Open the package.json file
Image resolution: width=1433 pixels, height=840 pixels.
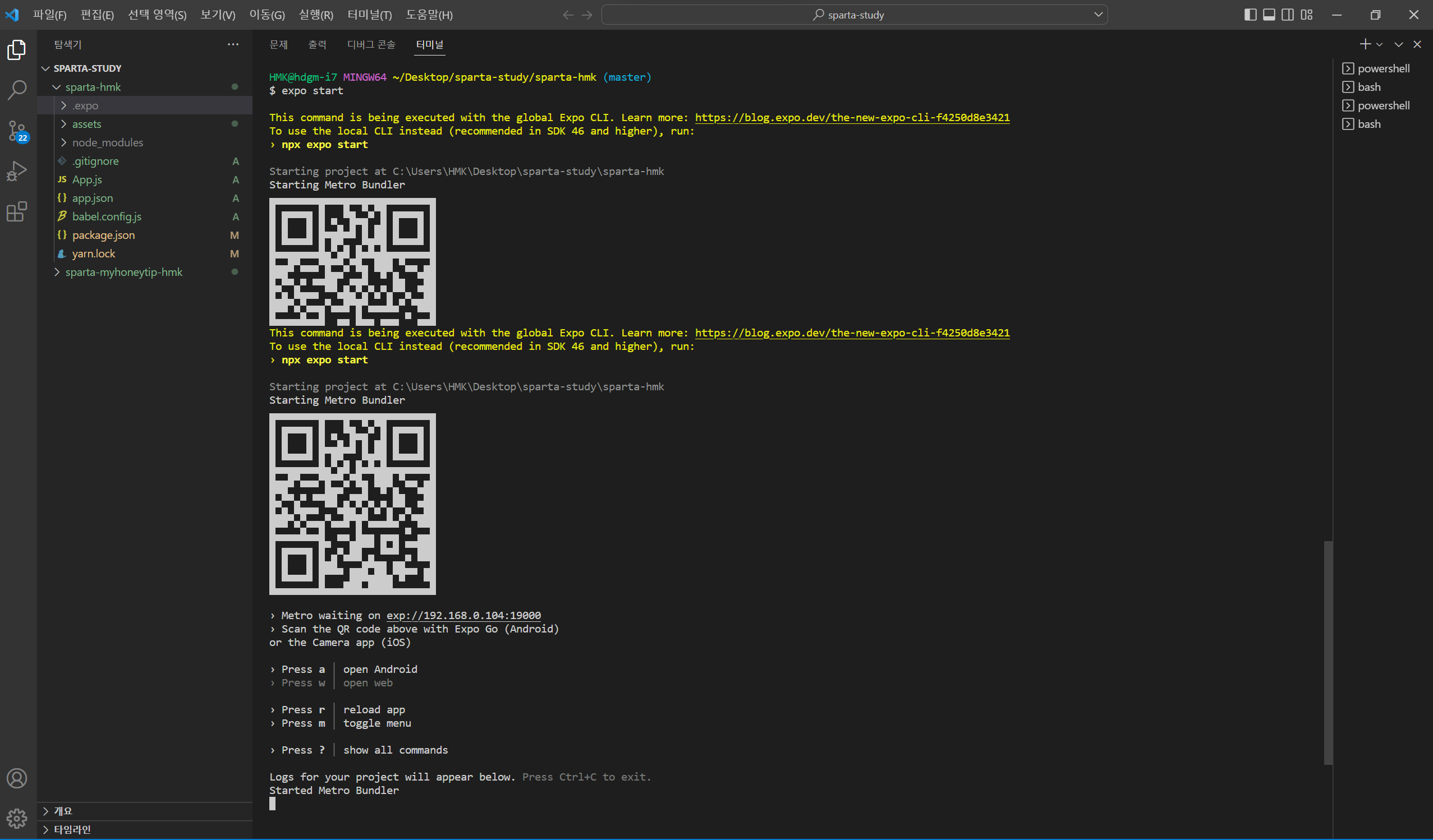(145, 236)
